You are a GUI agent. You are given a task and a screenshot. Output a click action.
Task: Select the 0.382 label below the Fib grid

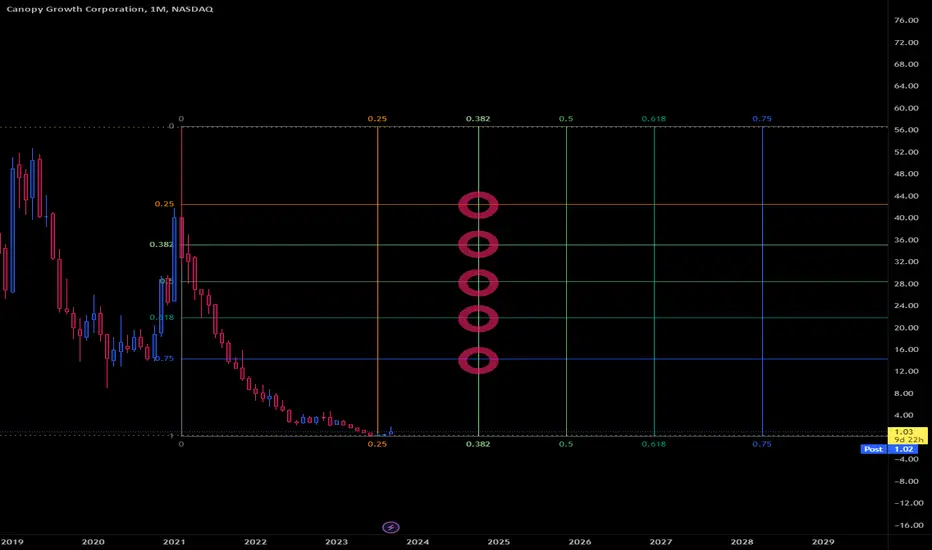pos(478,444)
